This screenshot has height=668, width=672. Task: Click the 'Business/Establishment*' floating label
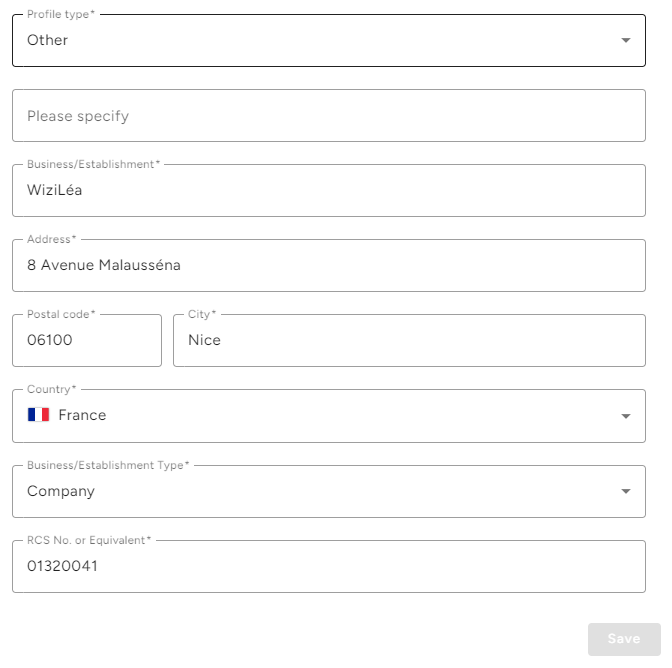pos(93,164)
